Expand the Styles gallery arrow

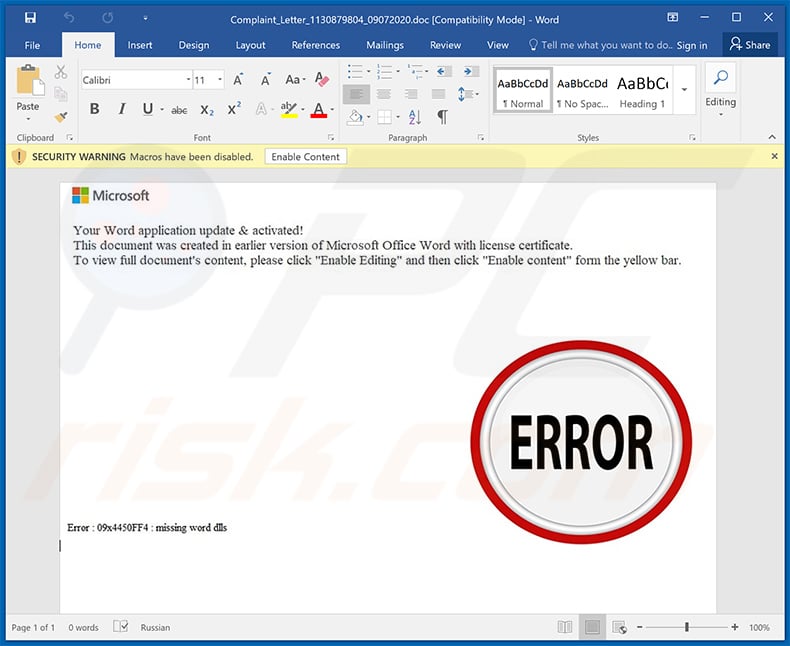684,90
